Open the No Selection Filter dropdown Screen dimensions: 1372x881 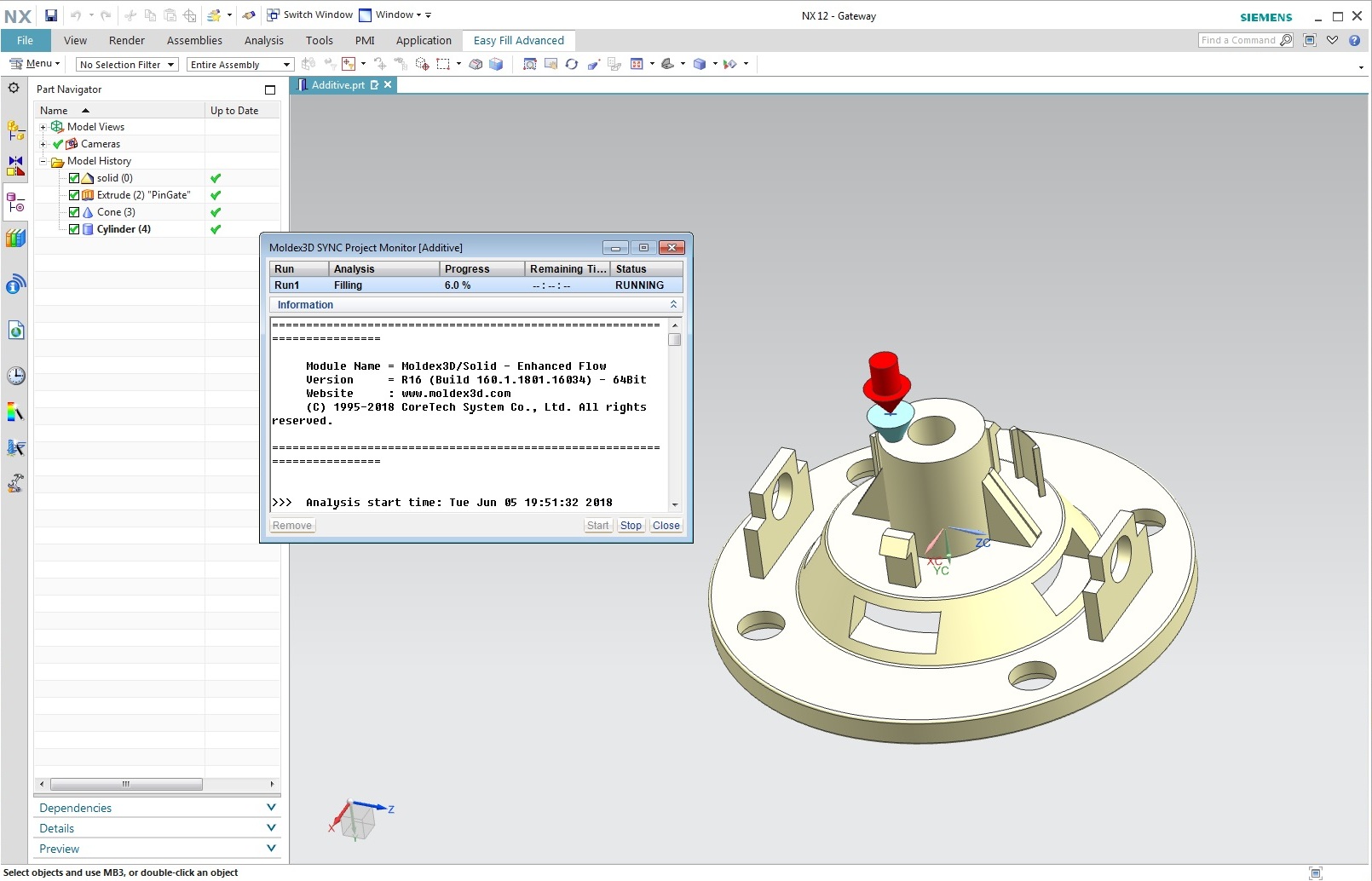[127, 65]
